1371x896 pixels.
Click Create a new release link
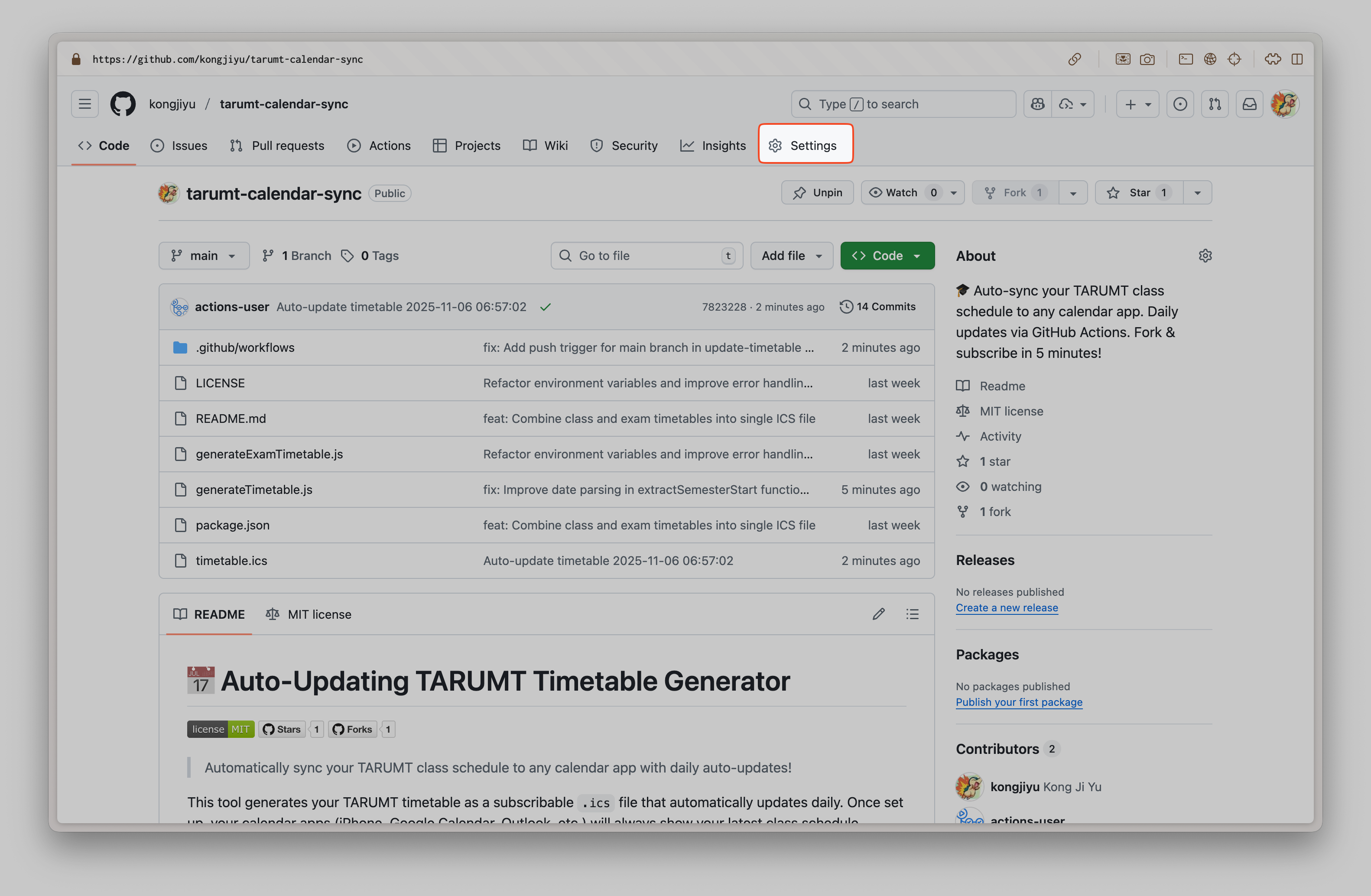click(x=1006, y=607)
